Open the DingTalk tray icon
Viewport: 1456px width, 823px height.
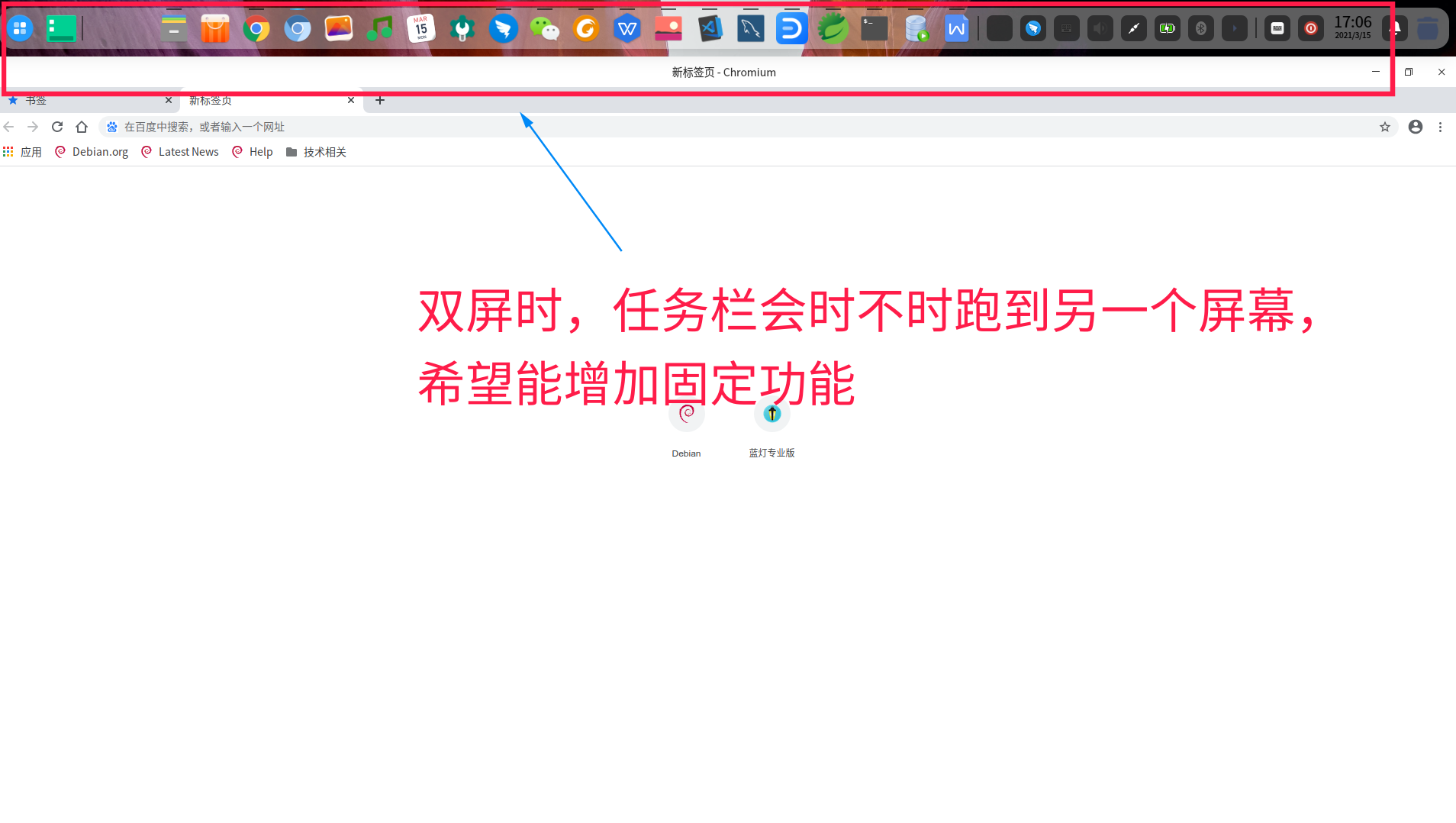pos(1033,29)
